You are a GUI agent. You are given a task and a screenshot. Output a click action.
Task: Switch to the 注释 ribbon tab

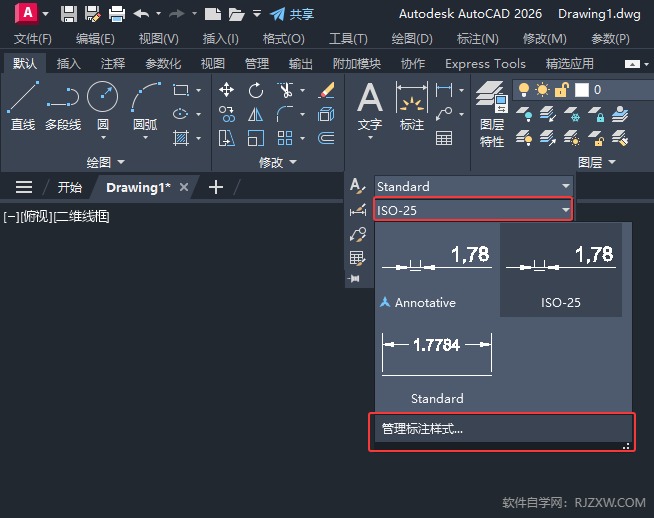point(113,63)
